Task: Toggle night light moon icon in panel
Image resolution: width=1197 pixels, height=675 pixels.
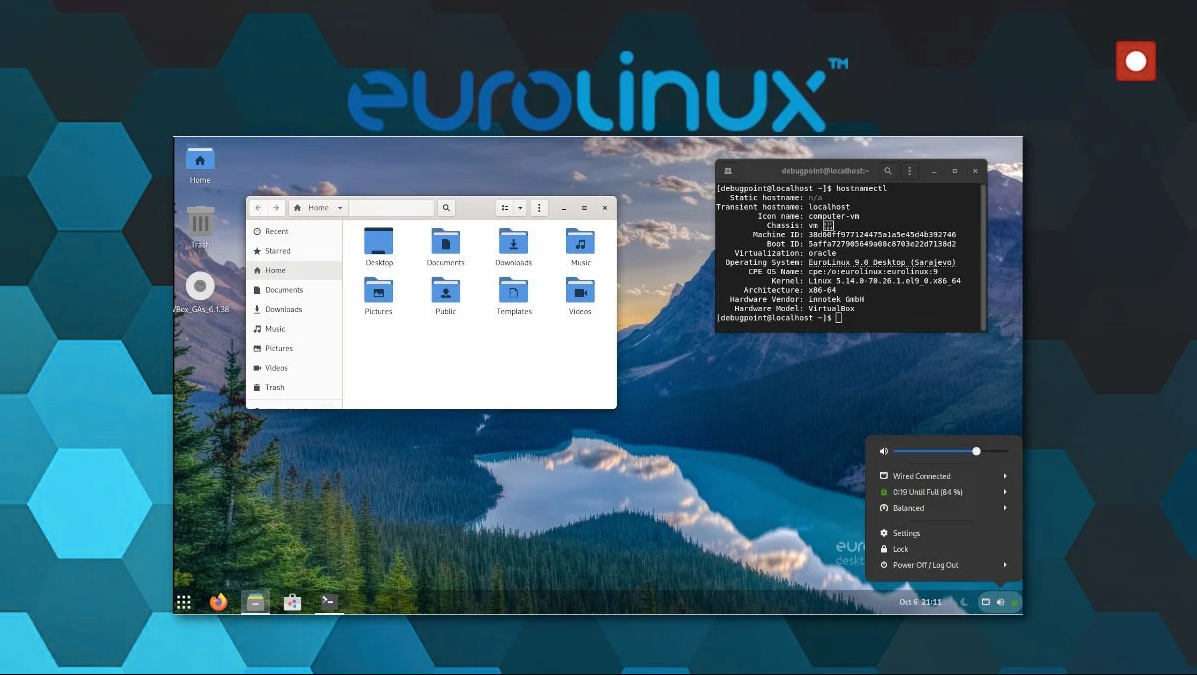Action: [964, 602]
